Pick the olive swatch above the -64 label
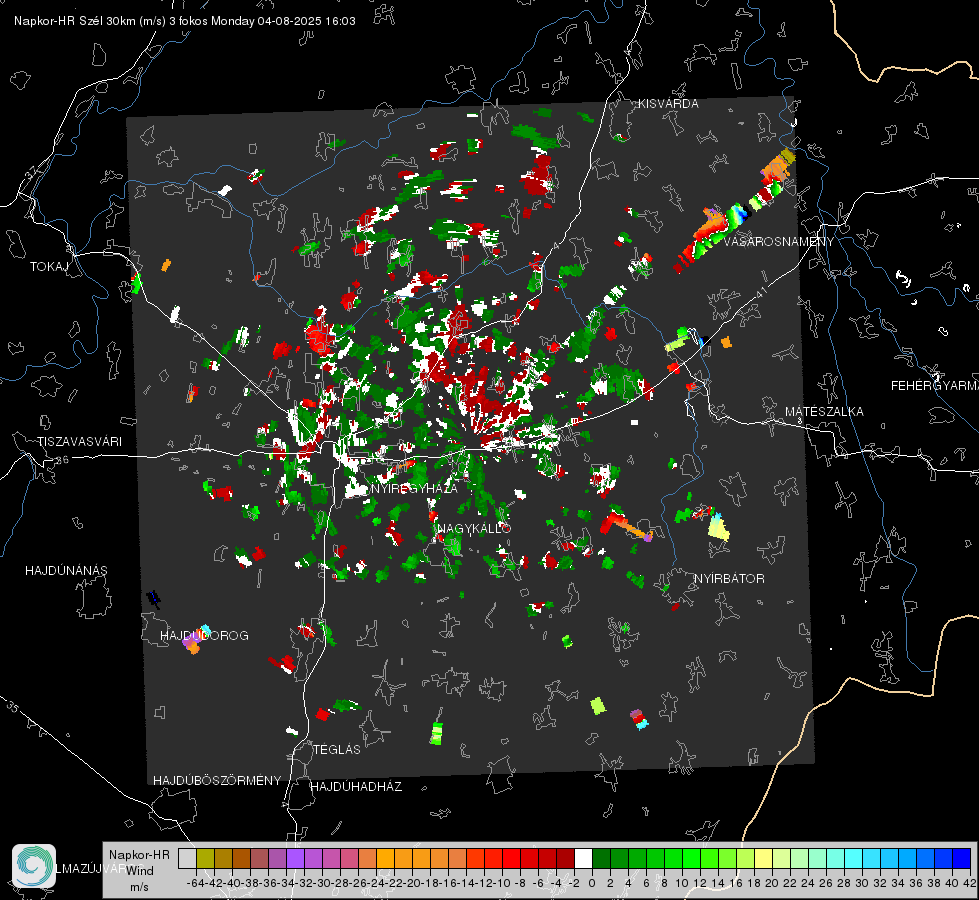The height and width of the screenshot is (900, 979). [x=205, y=858]
